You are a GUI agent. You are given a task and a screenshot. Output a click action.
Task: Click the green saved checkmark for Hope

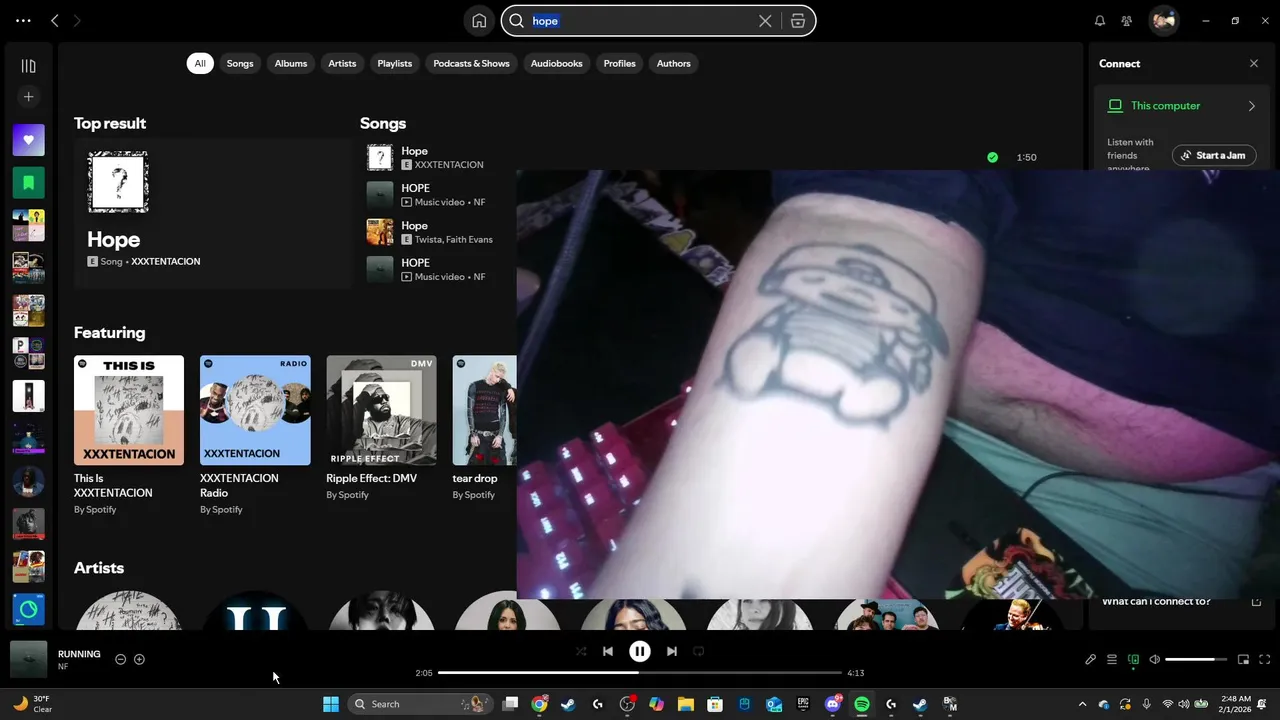992,157
